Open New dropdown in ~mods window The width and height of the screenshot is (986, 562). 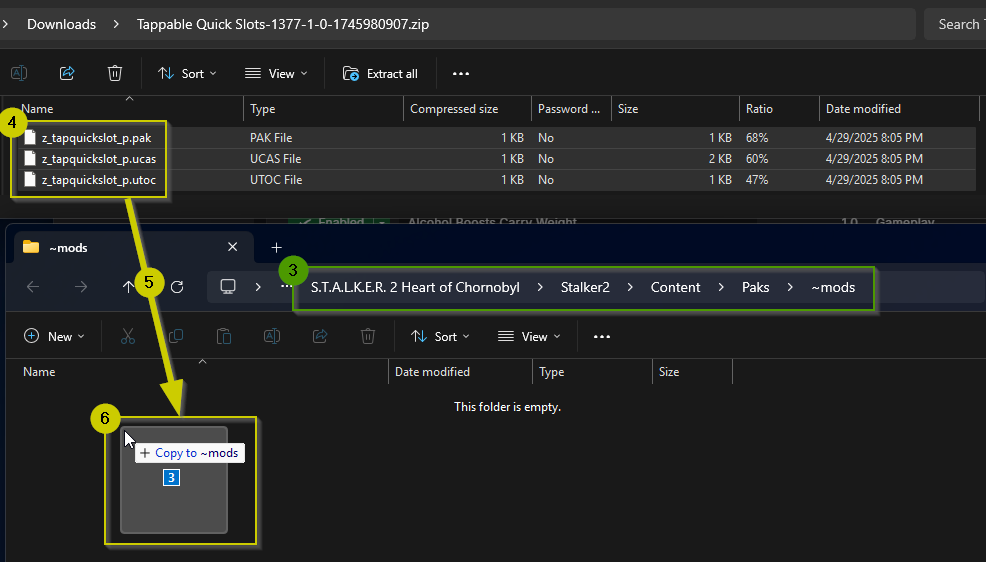point(54,336)
